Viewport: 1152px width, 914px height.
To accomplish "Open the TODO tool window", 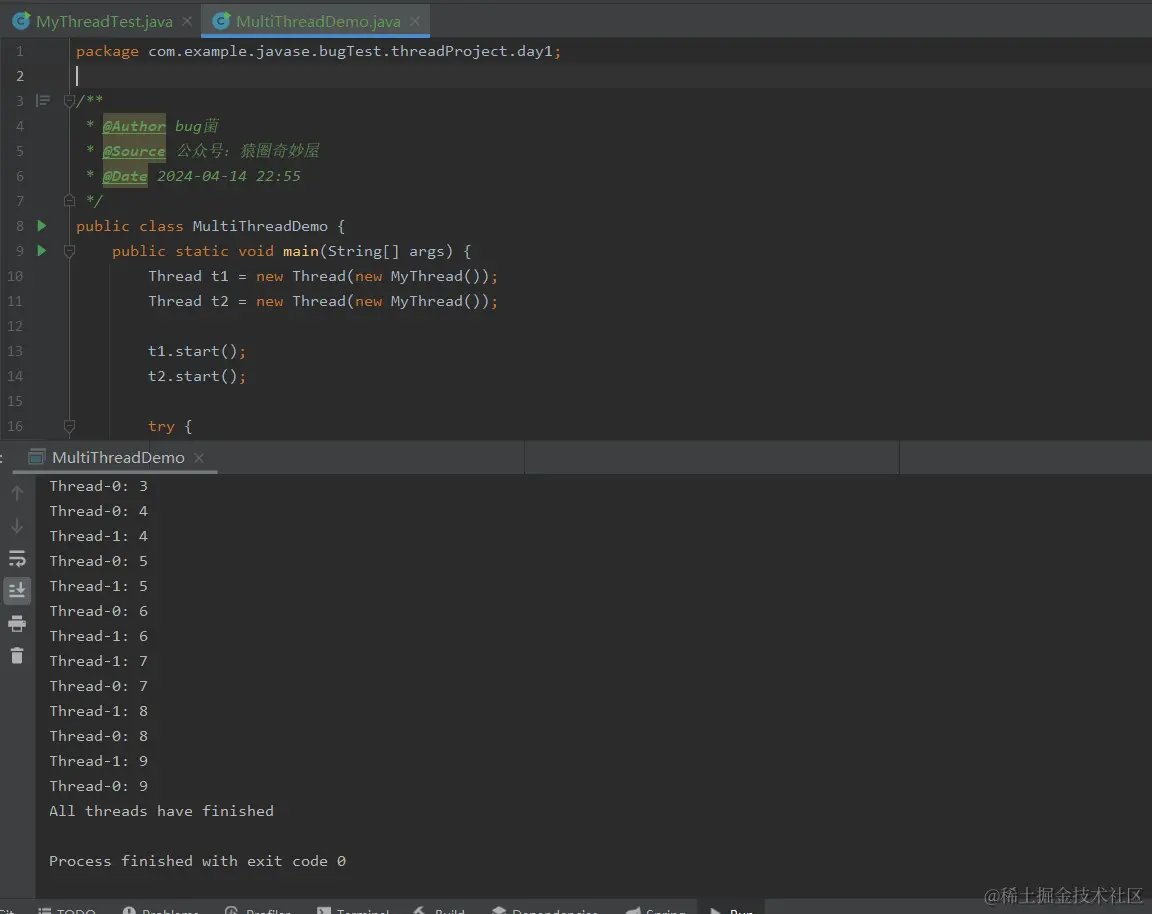I will (67, 910).
